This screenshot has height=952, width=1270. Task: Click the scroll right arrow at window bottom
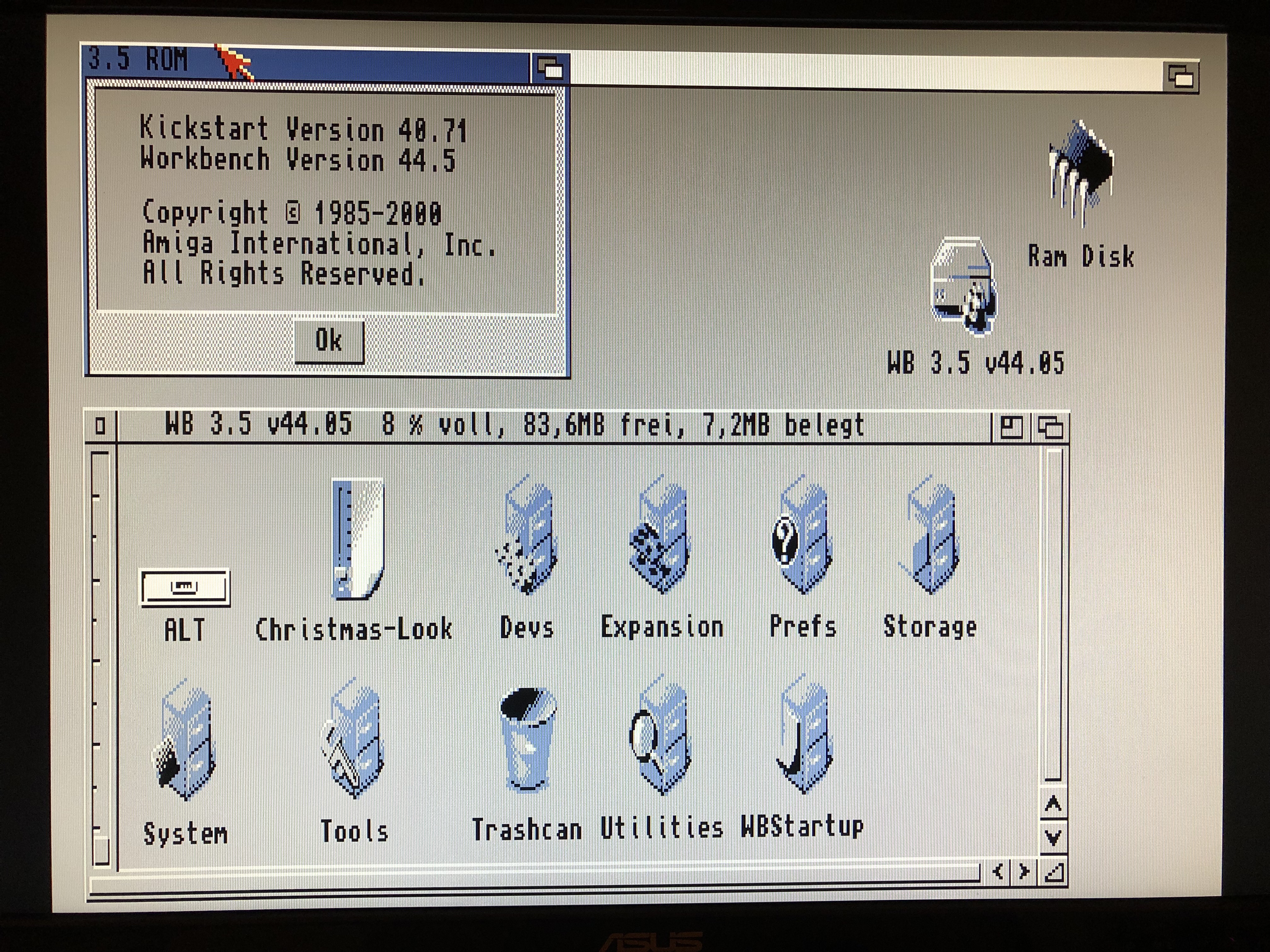[1024, 872]
